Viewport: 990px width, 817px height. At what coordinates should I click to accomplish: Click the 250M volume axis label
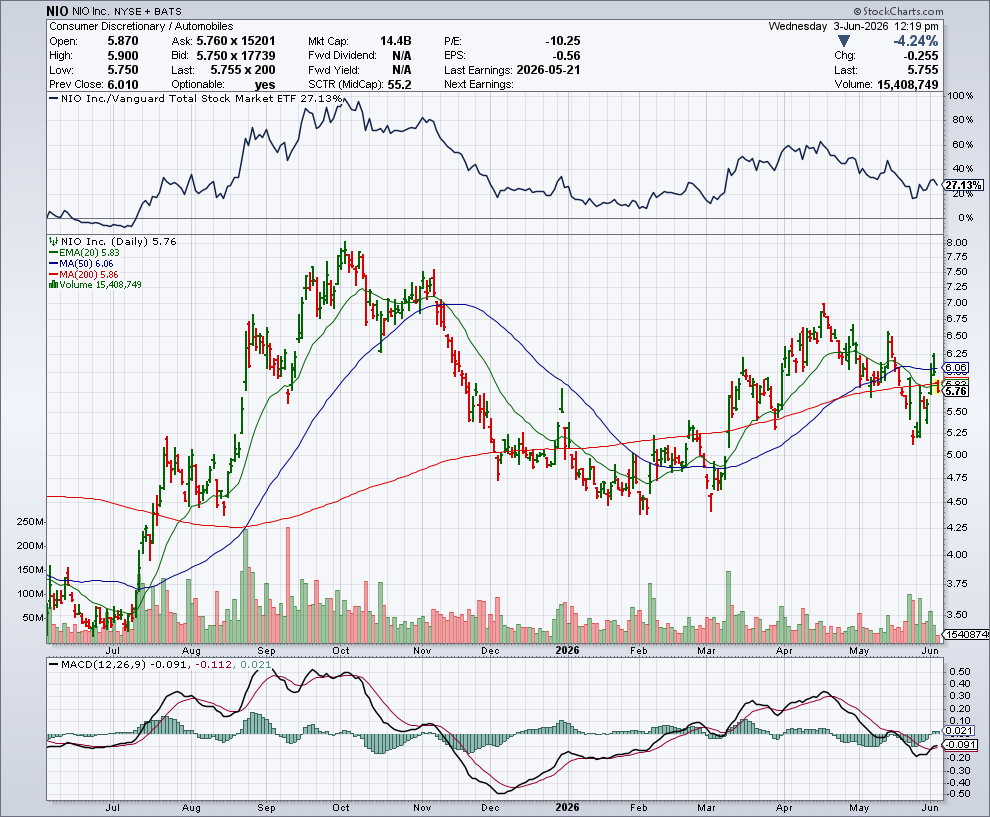point(30,522)
